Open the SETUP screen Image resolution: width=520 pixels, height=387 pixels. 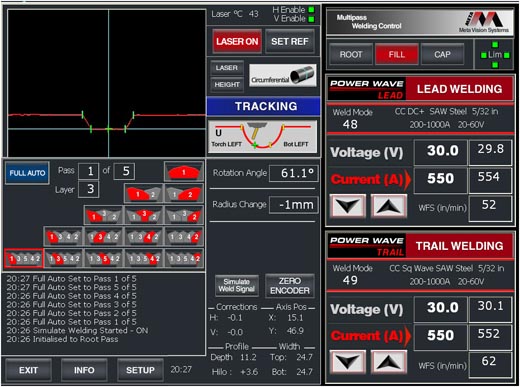click(x=140, y=370)
